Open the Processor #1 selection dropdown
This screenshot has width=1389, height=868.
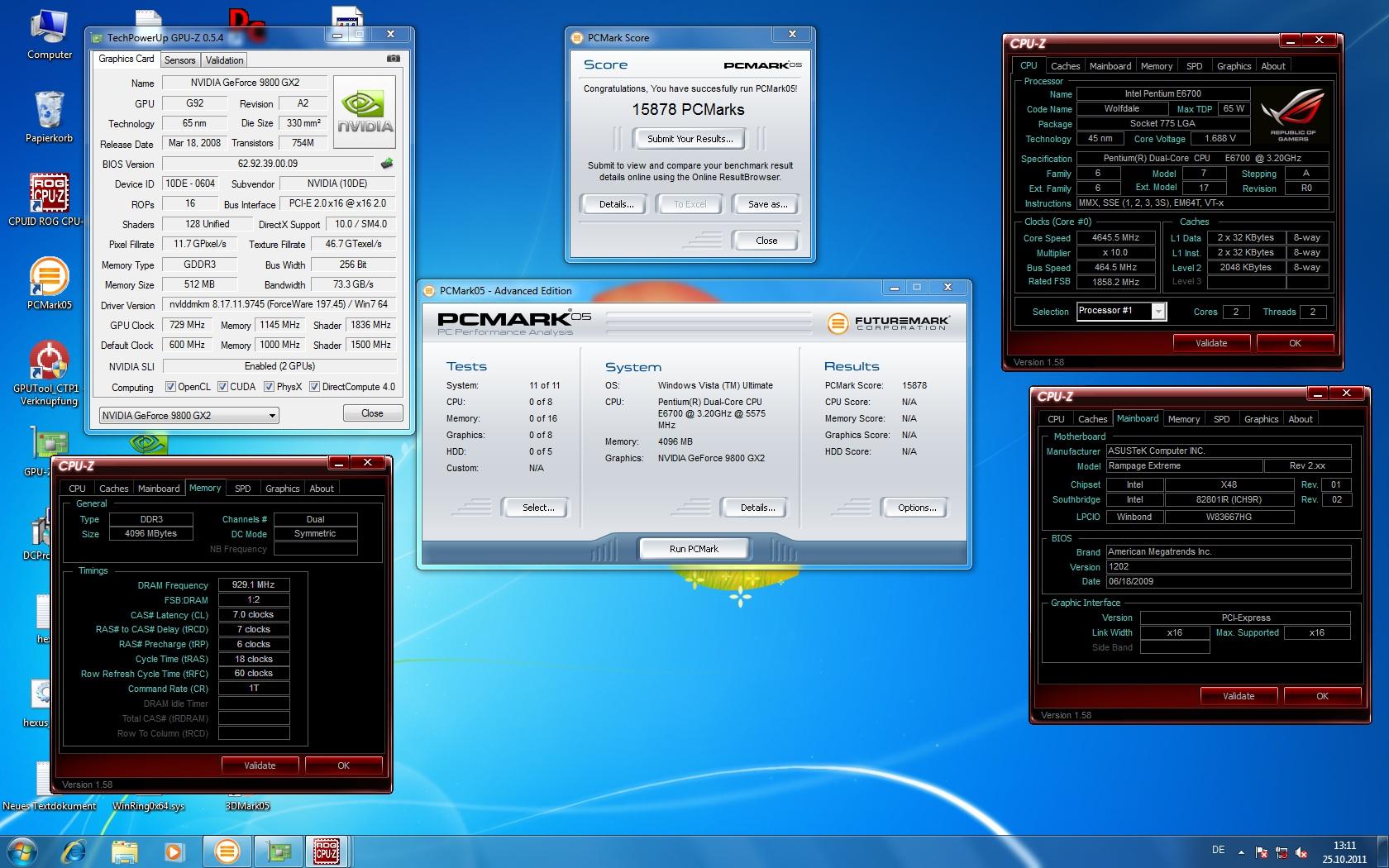pos(1121,311)
